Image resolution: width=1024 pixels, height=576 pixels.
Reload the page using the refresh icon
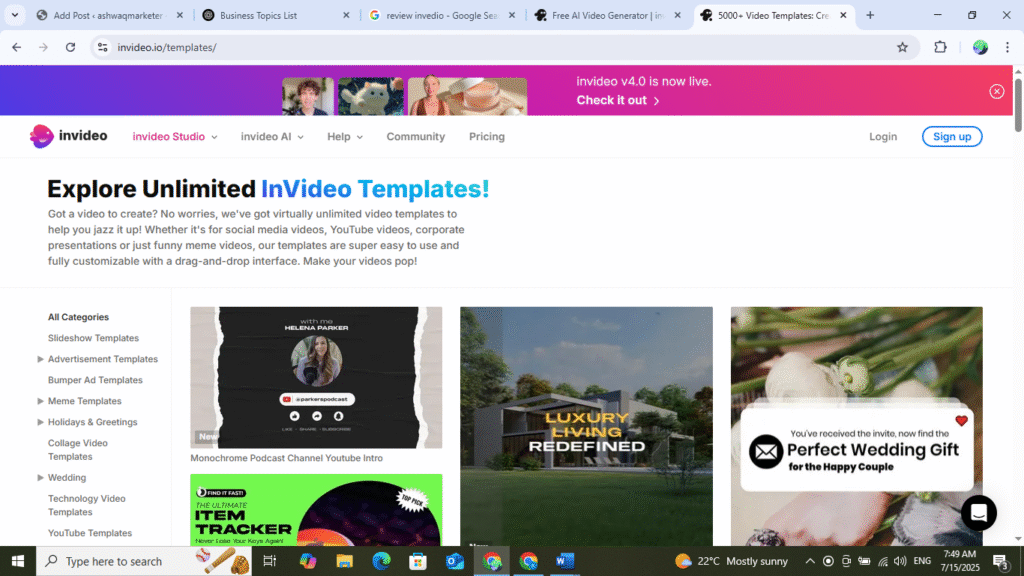click(x=70, y=47)
